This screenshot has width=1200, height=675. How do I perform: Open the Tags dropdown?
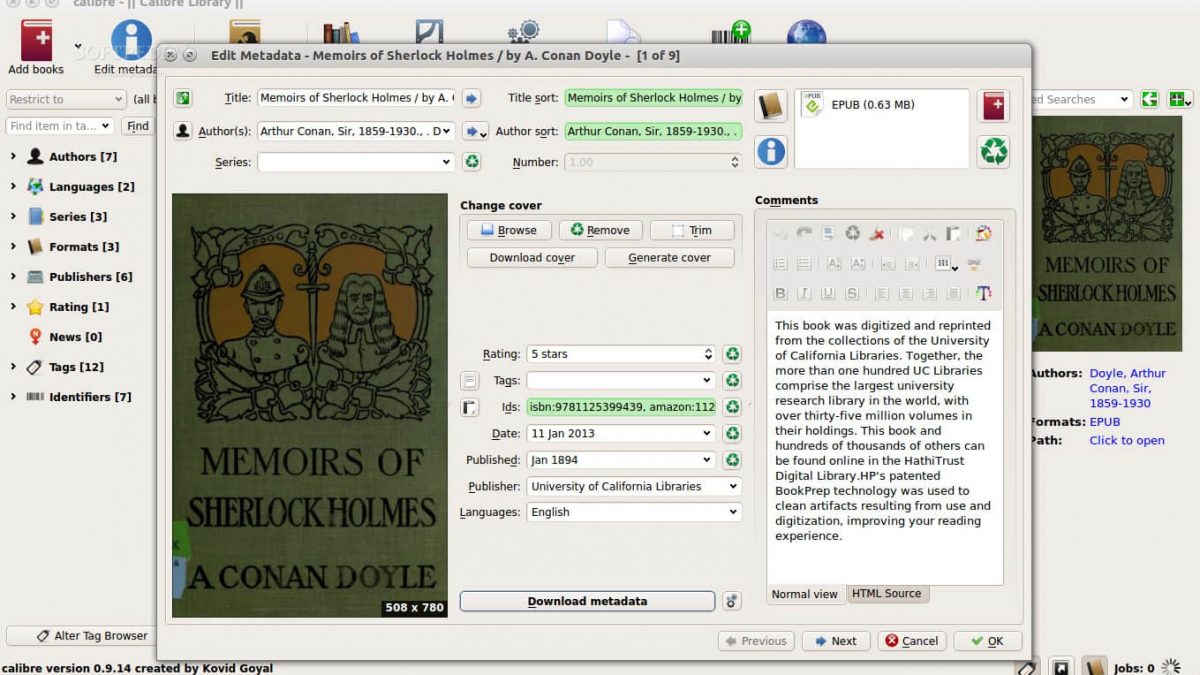(x=707, y=381)
